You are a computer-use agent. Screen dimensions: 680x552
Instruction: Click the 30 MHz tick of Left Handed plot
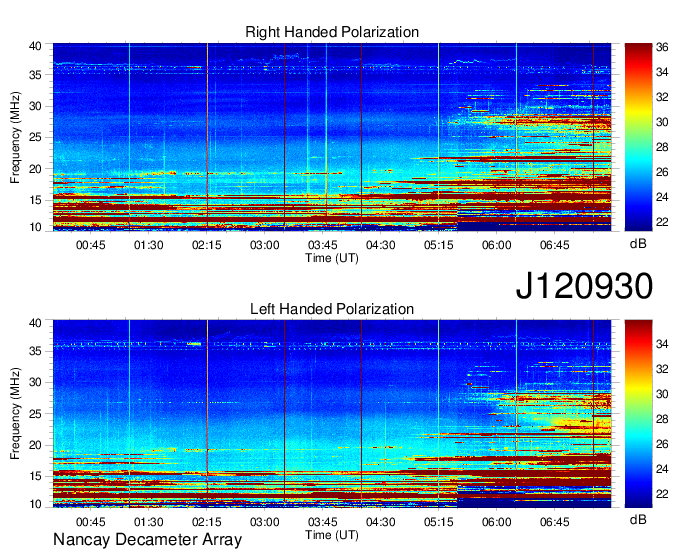coord(35,382)
